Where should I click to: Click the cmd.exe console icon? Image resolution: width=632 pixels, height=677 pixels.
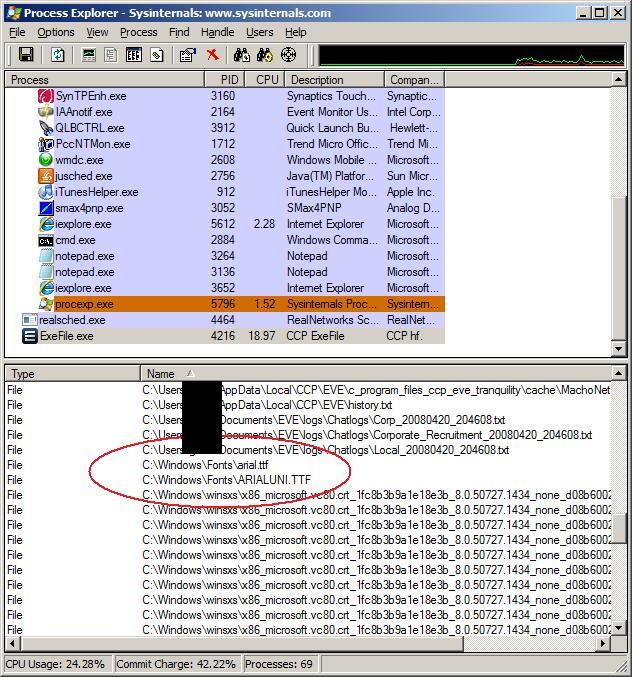click(46, 240)
